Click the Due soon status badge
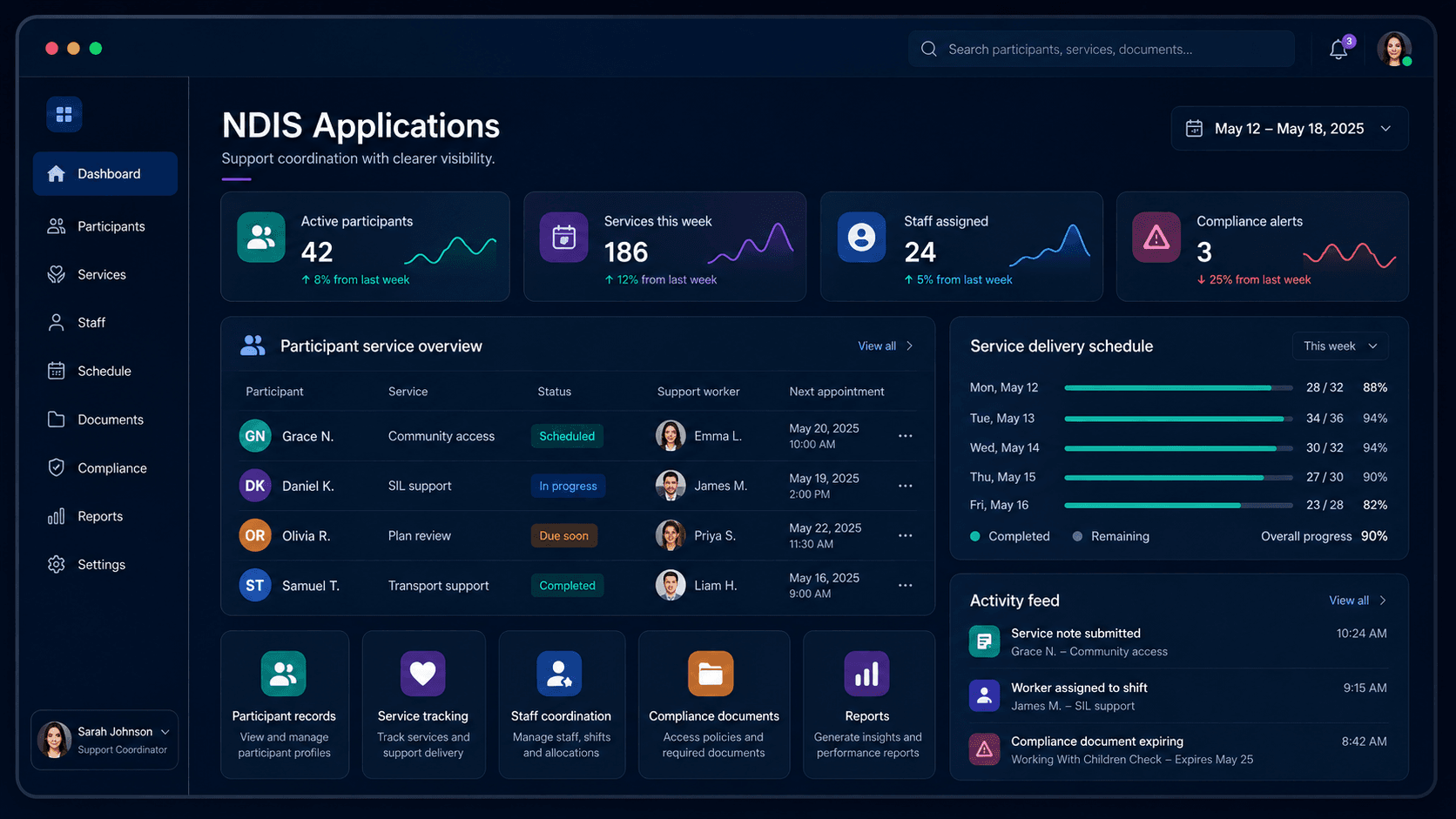Viewport: 1456px width, 819px height. [563, 535]
